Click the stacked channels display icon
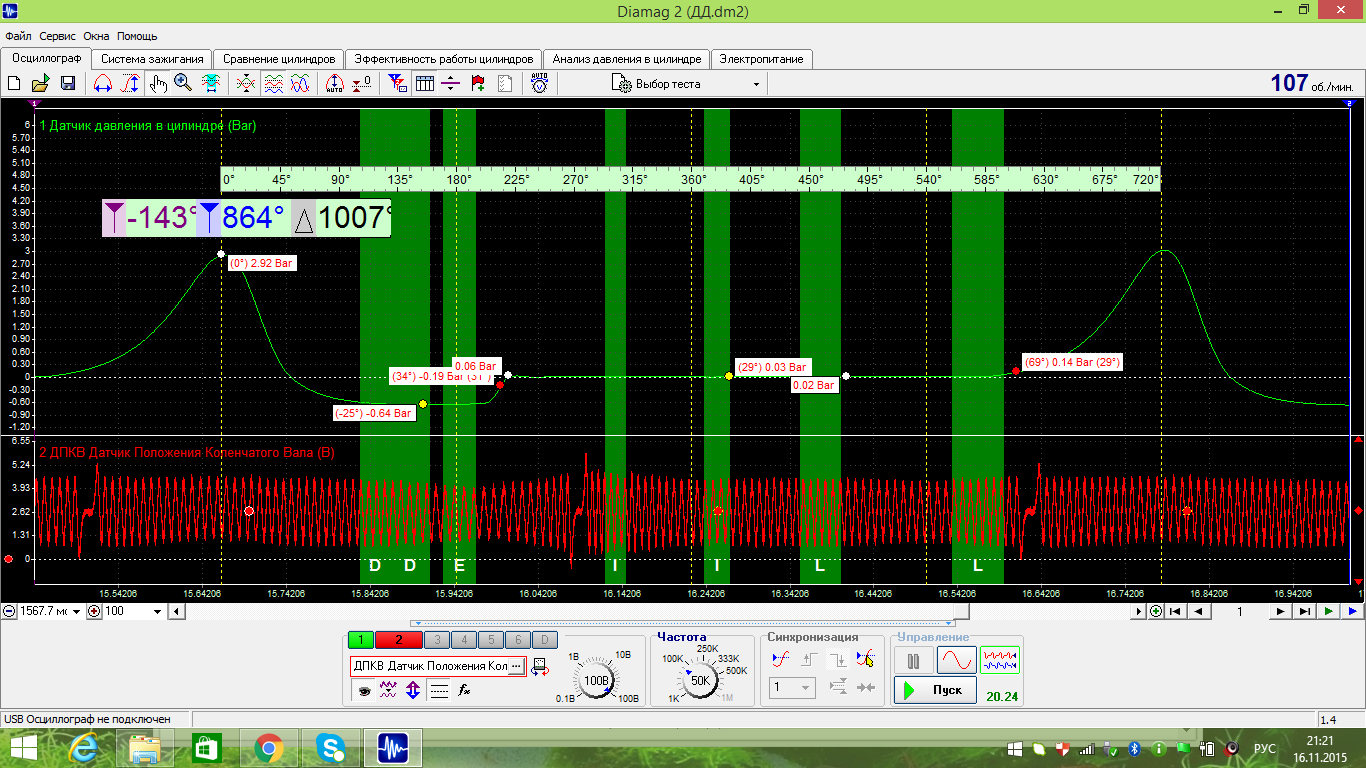Screen dimensions: 1366x768 (x=273, y=84)
